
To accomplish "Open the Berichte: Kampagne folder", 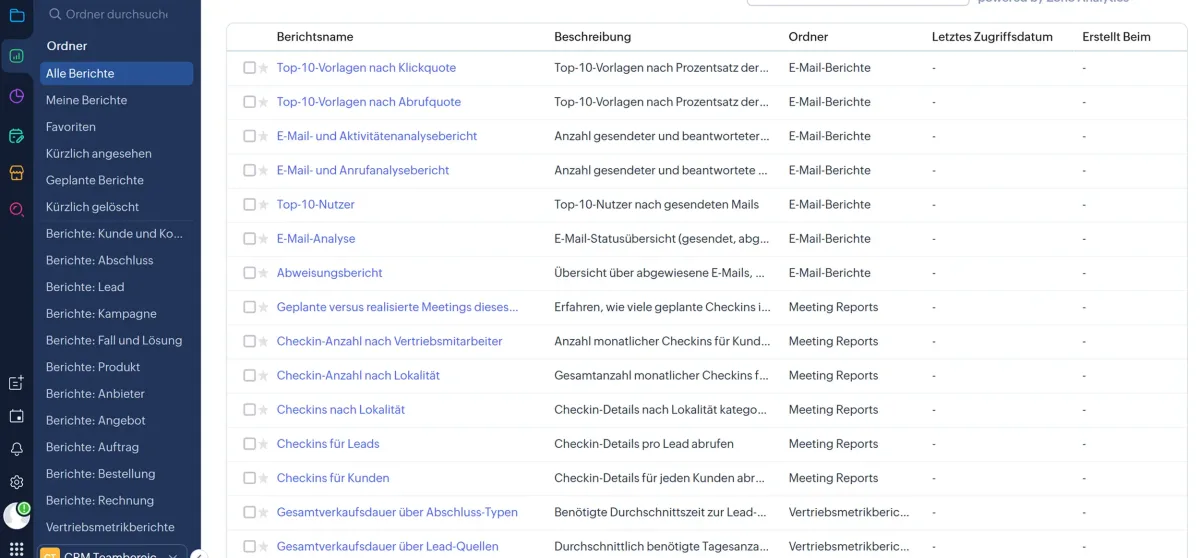I will 101,314.
